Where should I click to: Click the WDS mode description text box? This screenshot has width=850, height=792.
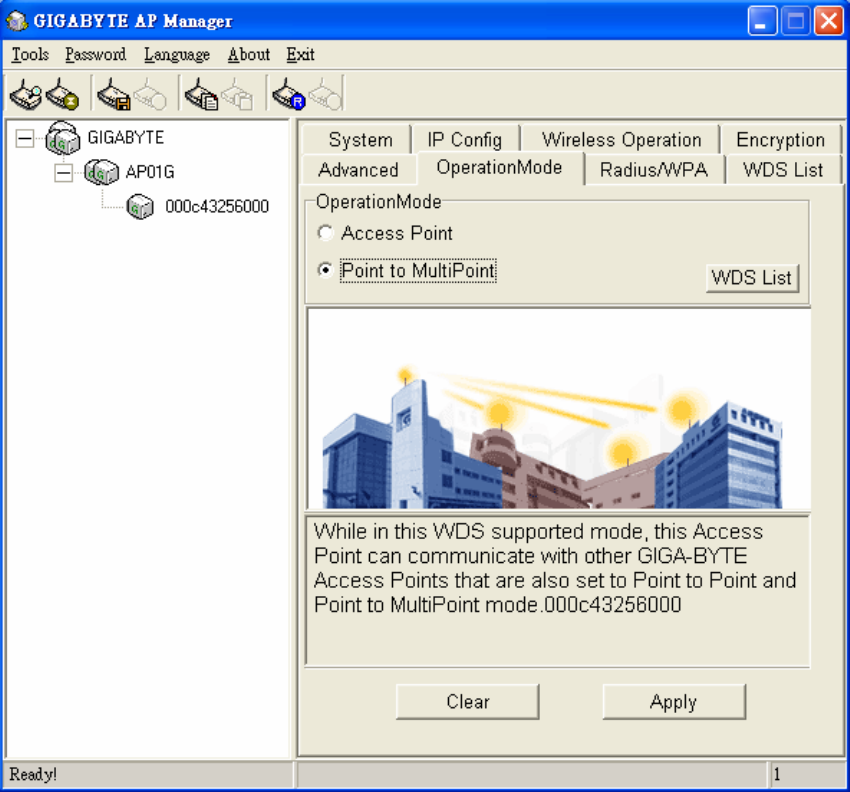click(558, 591)
